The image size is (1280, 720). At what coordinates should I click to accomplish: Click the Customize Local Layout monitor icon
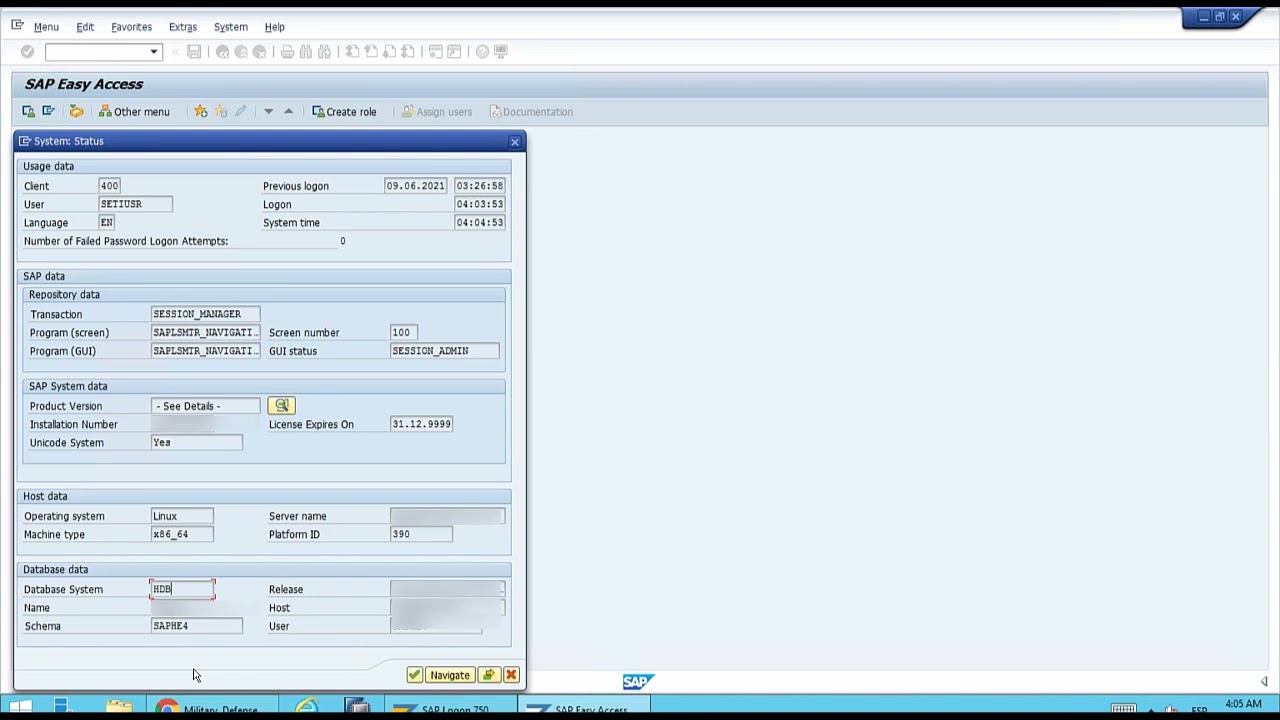click(501, 51)
